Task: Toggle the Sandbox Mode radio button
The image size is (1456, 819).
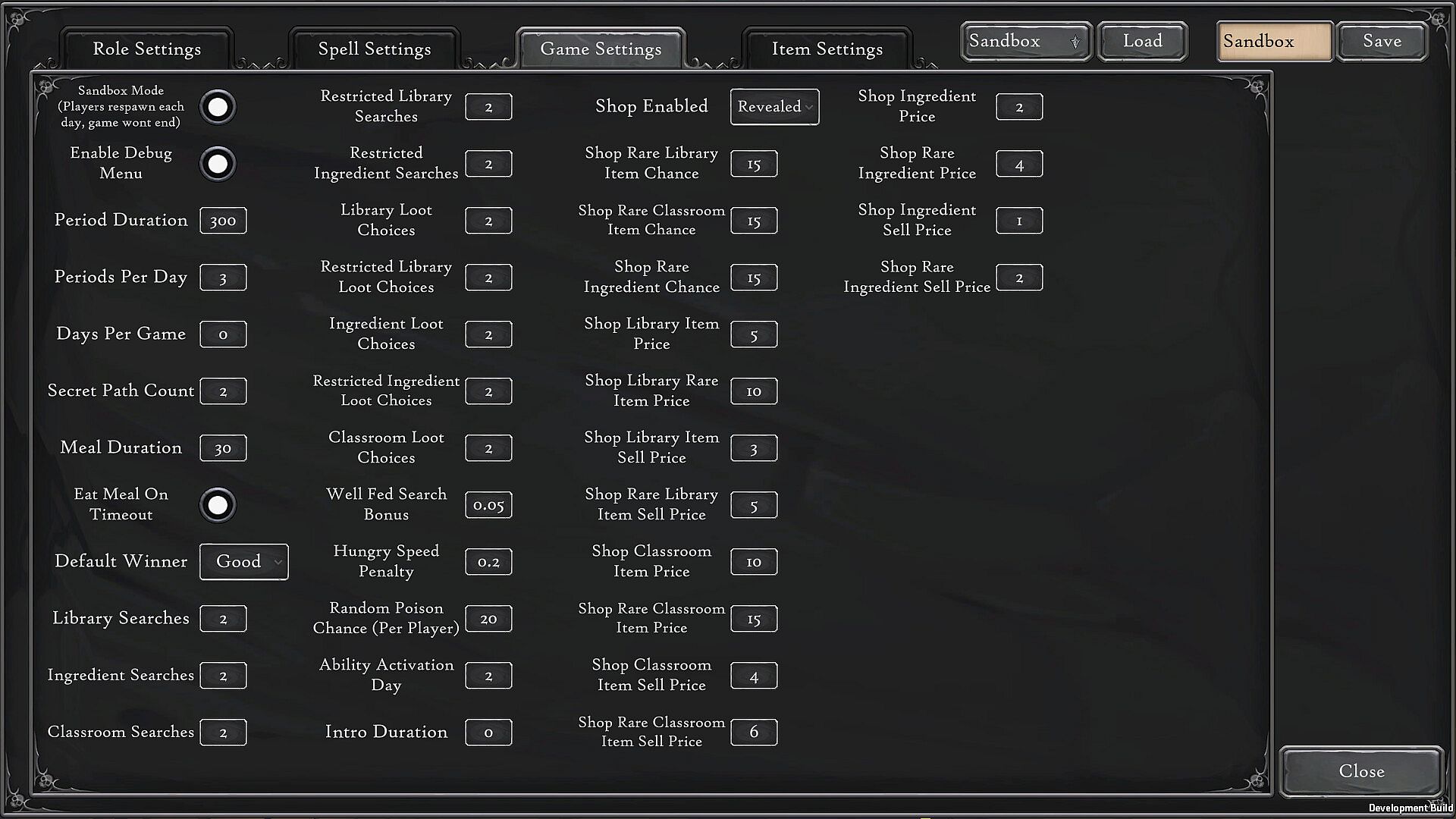Action: pyautogui.click(x=218, y=107)
